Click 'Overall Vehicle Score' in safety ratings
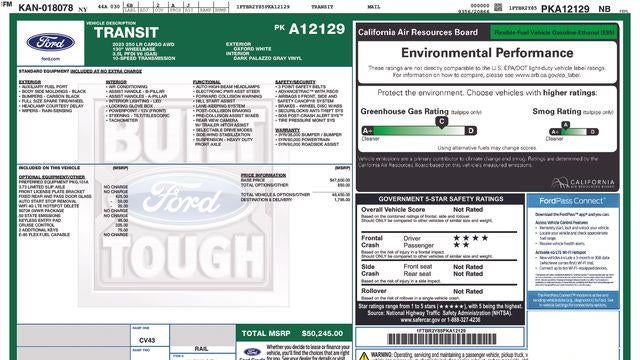 point(393,209)
